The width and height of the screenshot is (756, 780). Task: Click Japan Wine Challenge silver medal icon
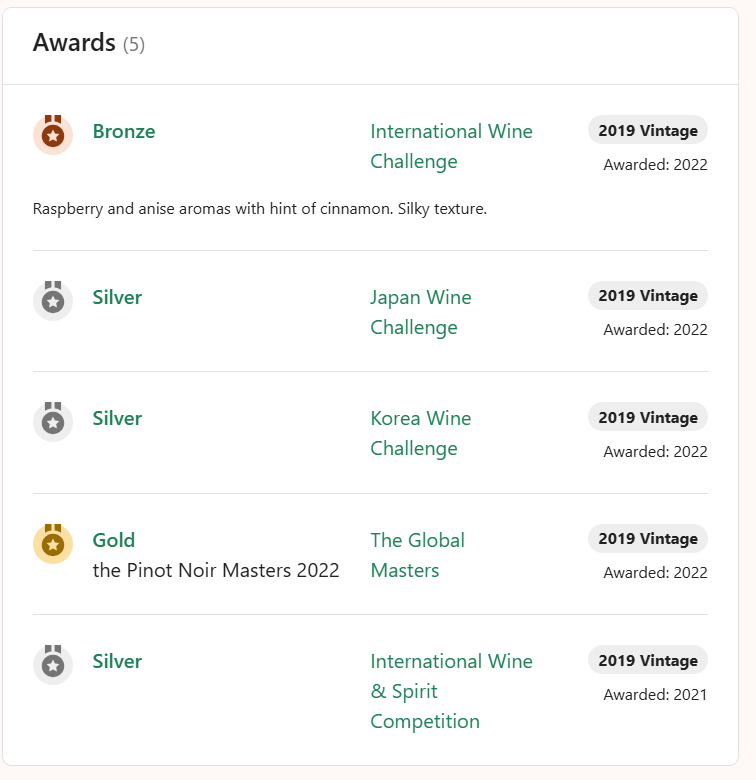click(53, 300)
